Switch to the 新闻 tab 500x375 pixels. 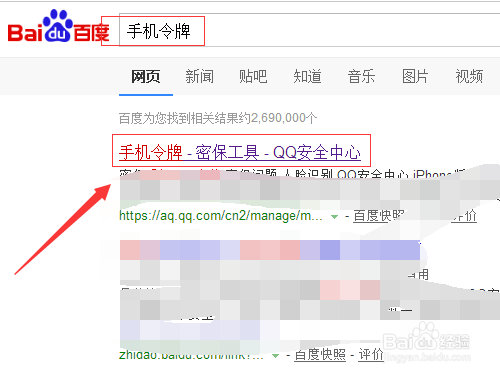tap(199, 77)
